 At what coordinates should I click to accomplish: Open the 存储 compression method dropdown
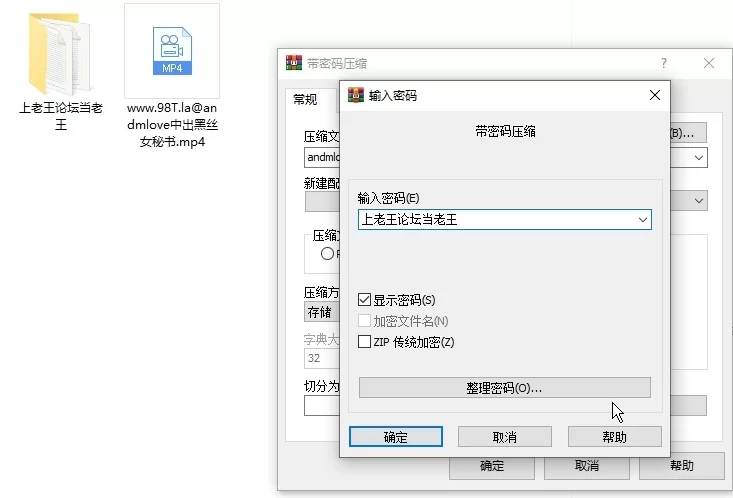[322, 312]
